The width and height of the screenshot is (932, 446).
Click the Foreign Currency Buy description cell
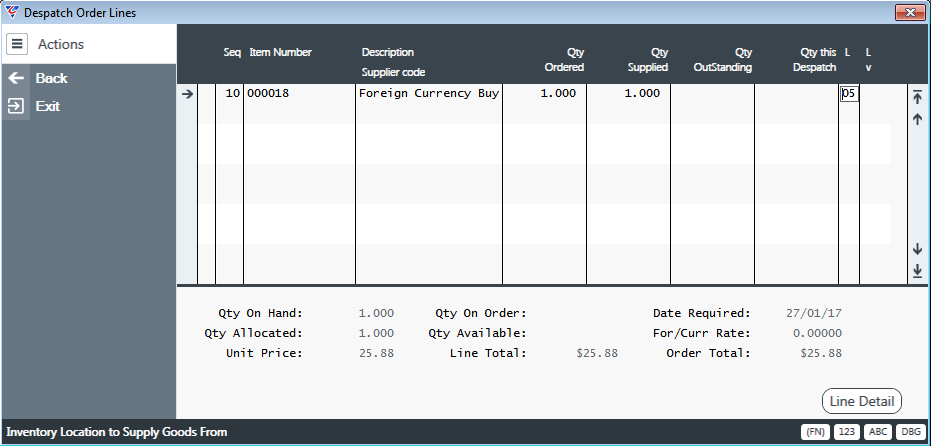point(429,93)
